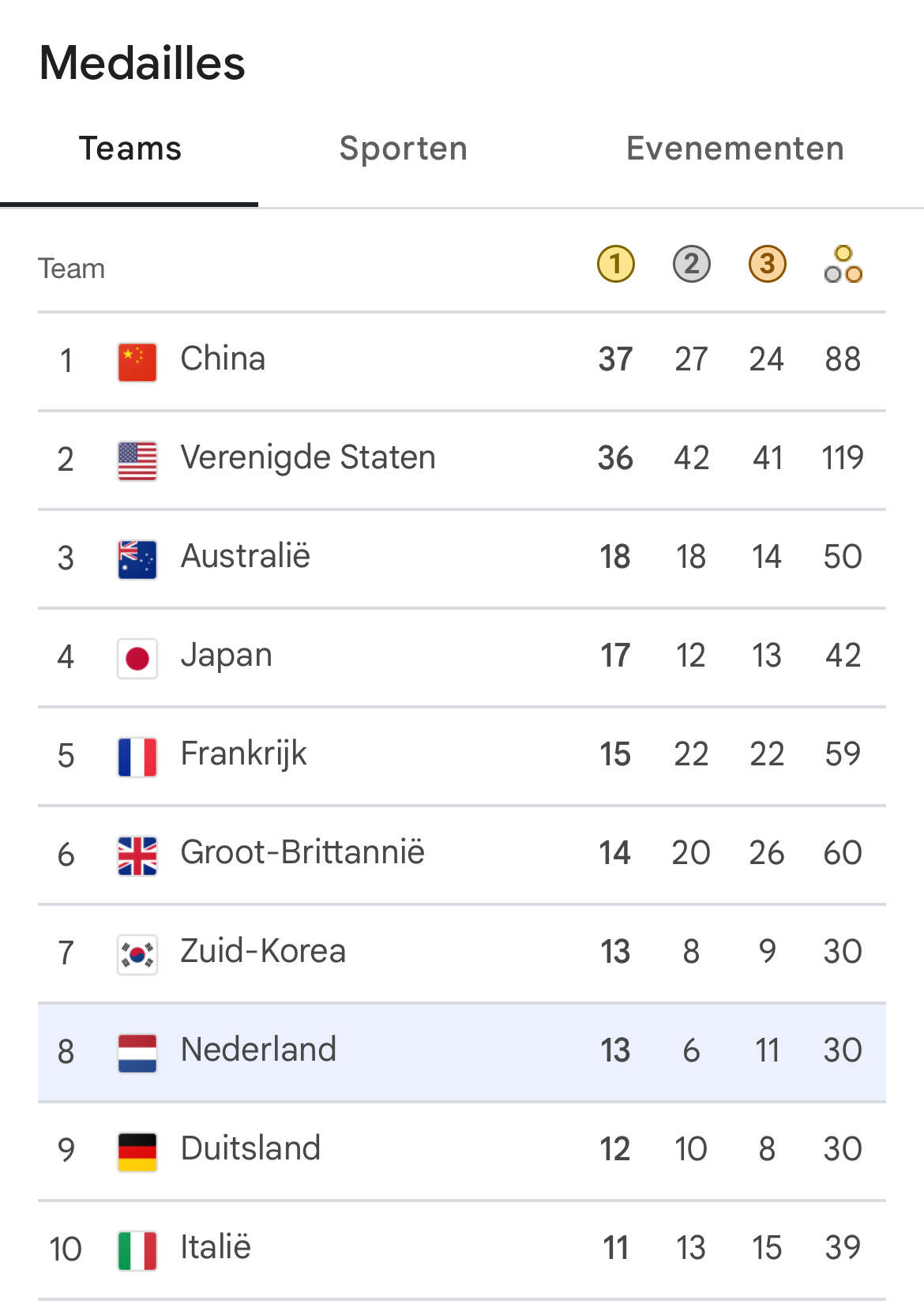
Task: Open the Evenementen tab
Action: click(735, 148)
